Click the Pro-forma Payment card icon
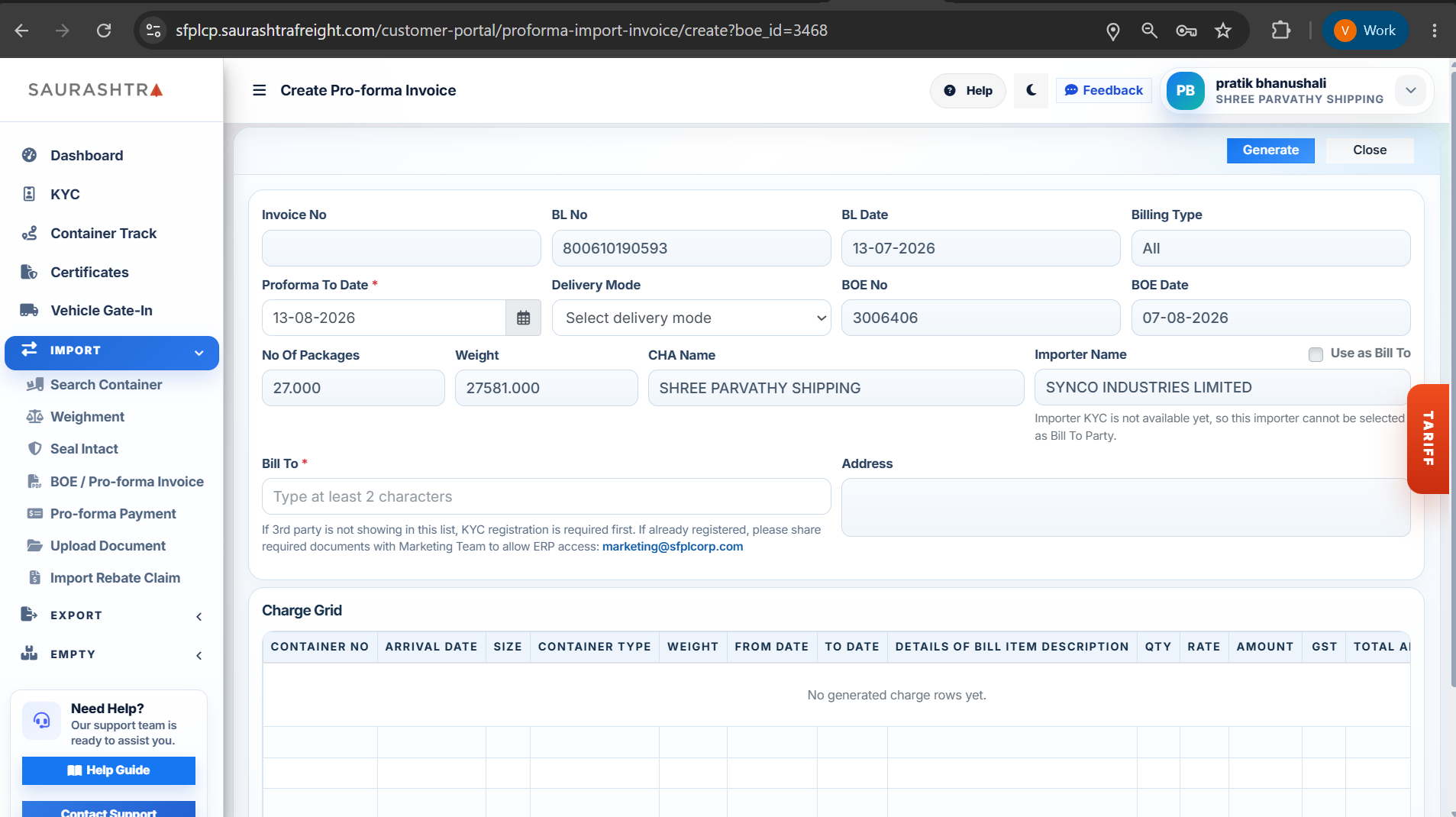Viewport: 1456px width, 817px height. pos(35,514)
